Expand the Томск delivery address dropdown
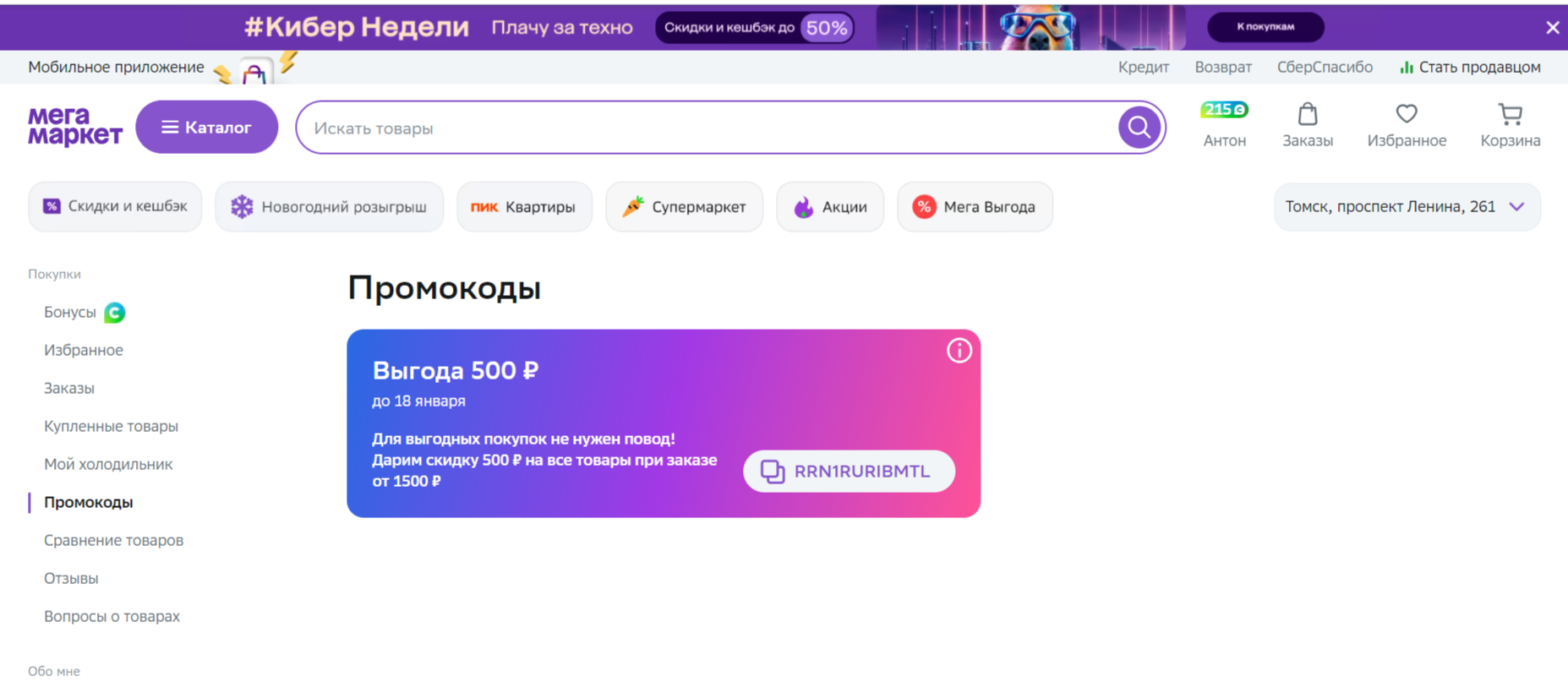This screenshot has height=682, width=1568. pos(1407,207)
